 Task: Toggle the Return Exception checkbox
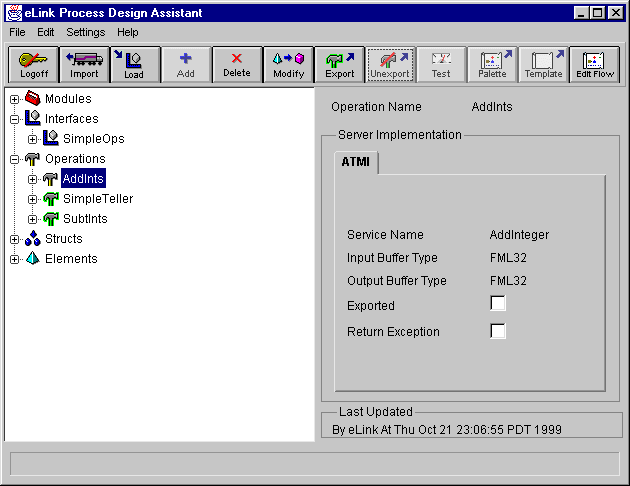498,331
